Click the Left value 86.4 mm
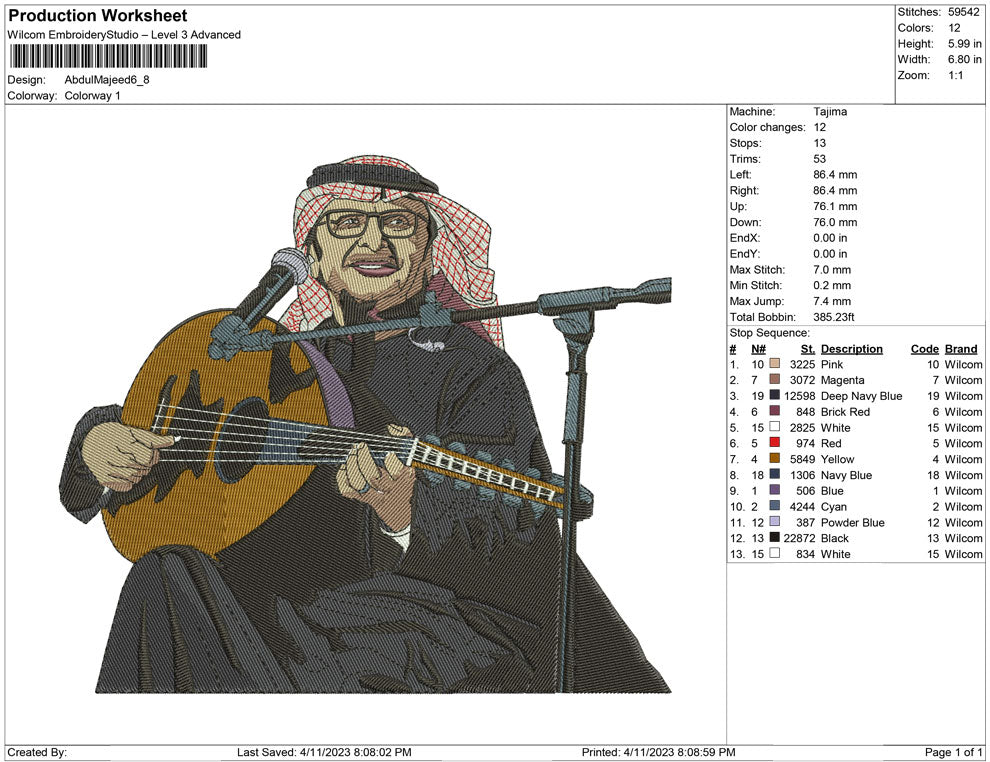The width and height of the screenshot is (990, 762). (835, 175)
